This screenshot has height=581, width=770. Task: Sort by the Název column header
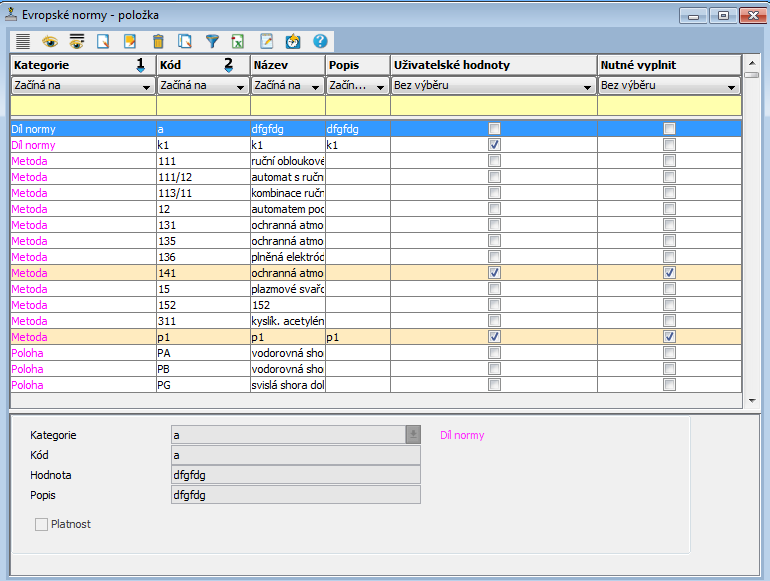(x=287, y=65)
